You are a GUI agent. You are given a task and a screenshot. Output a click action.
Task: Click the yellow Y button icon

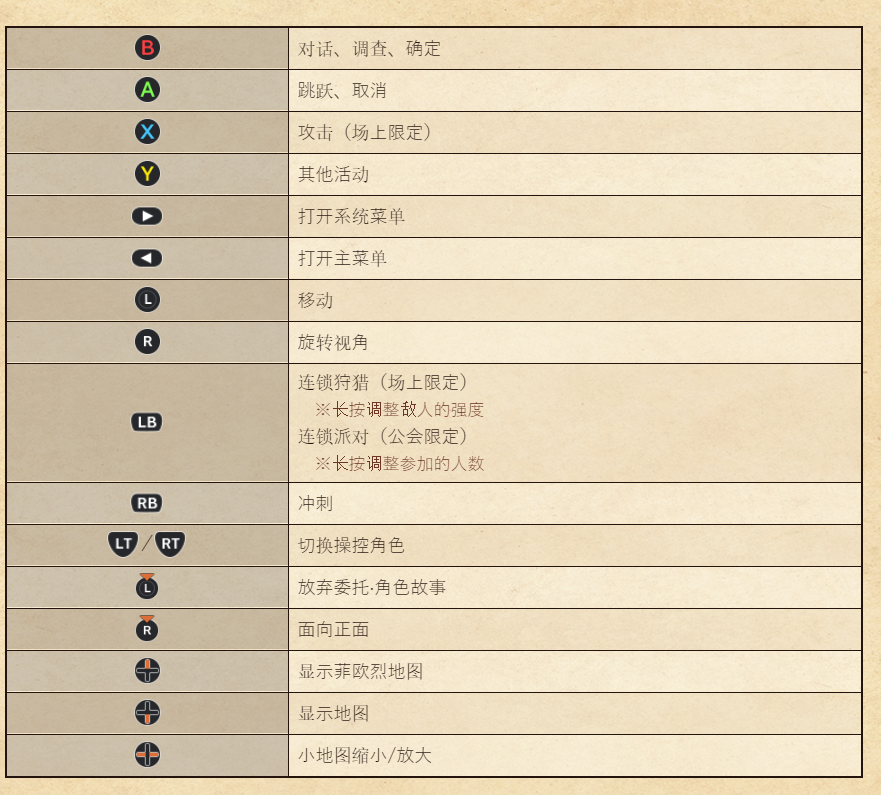point(147,174)
